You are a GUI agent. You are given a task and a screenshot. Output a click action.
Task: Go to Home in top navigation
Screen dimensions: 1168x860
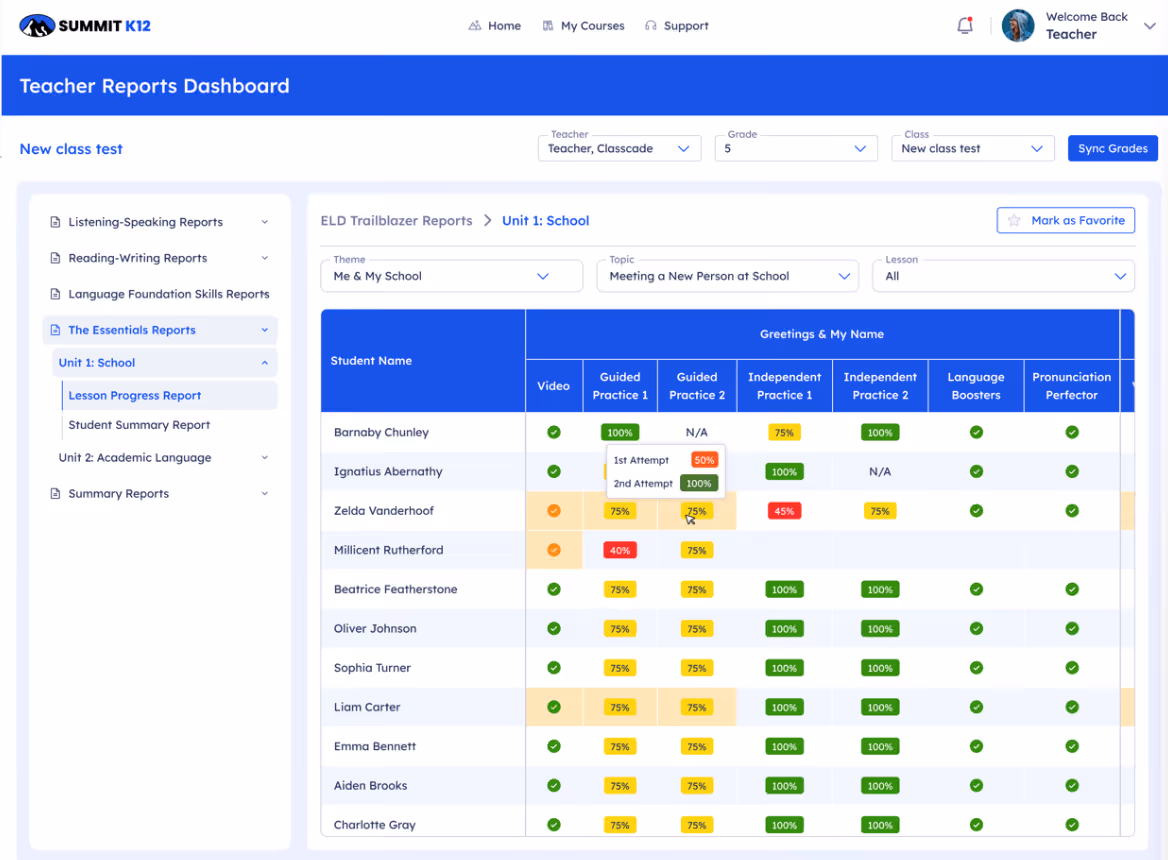click(x=495, y=26)
